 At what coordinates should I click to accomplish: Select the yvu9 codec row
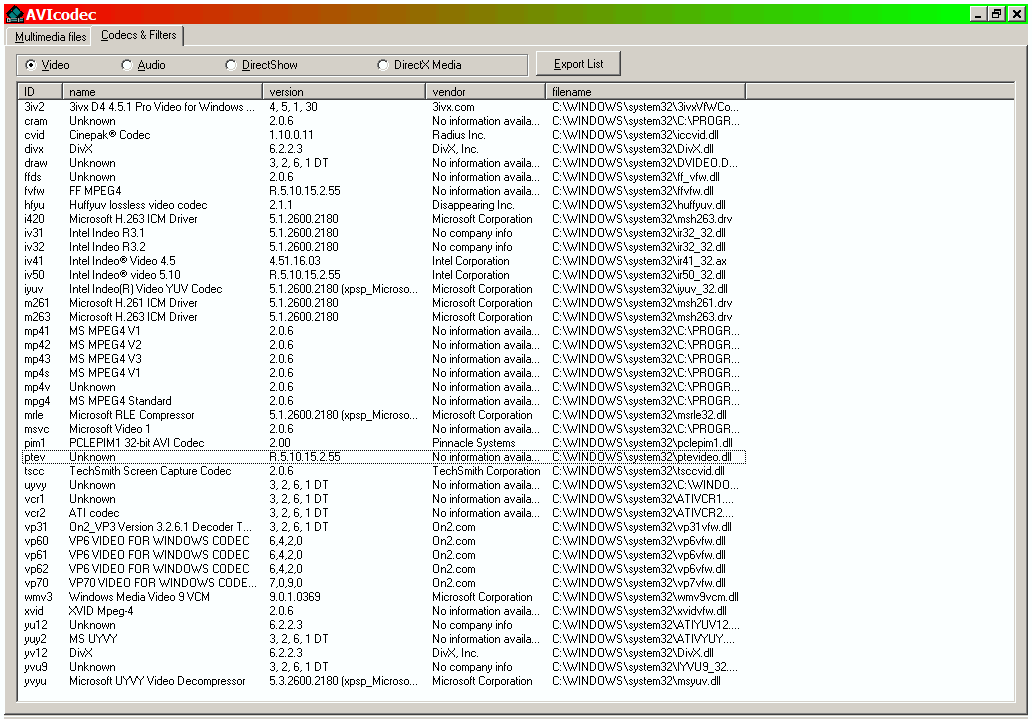(382, 667)
